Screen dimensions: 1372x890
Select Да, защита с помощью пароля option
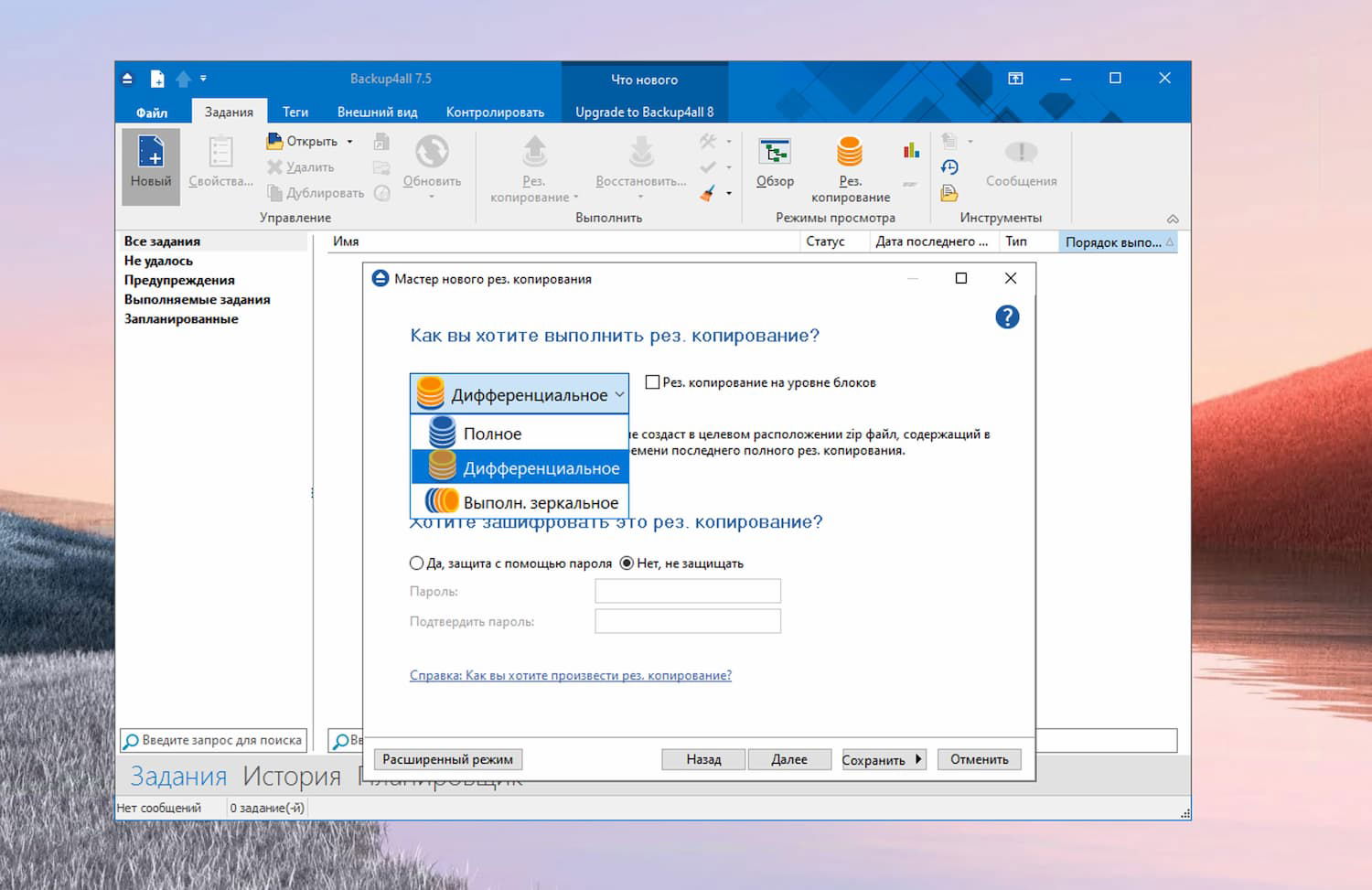pos(416,563)
